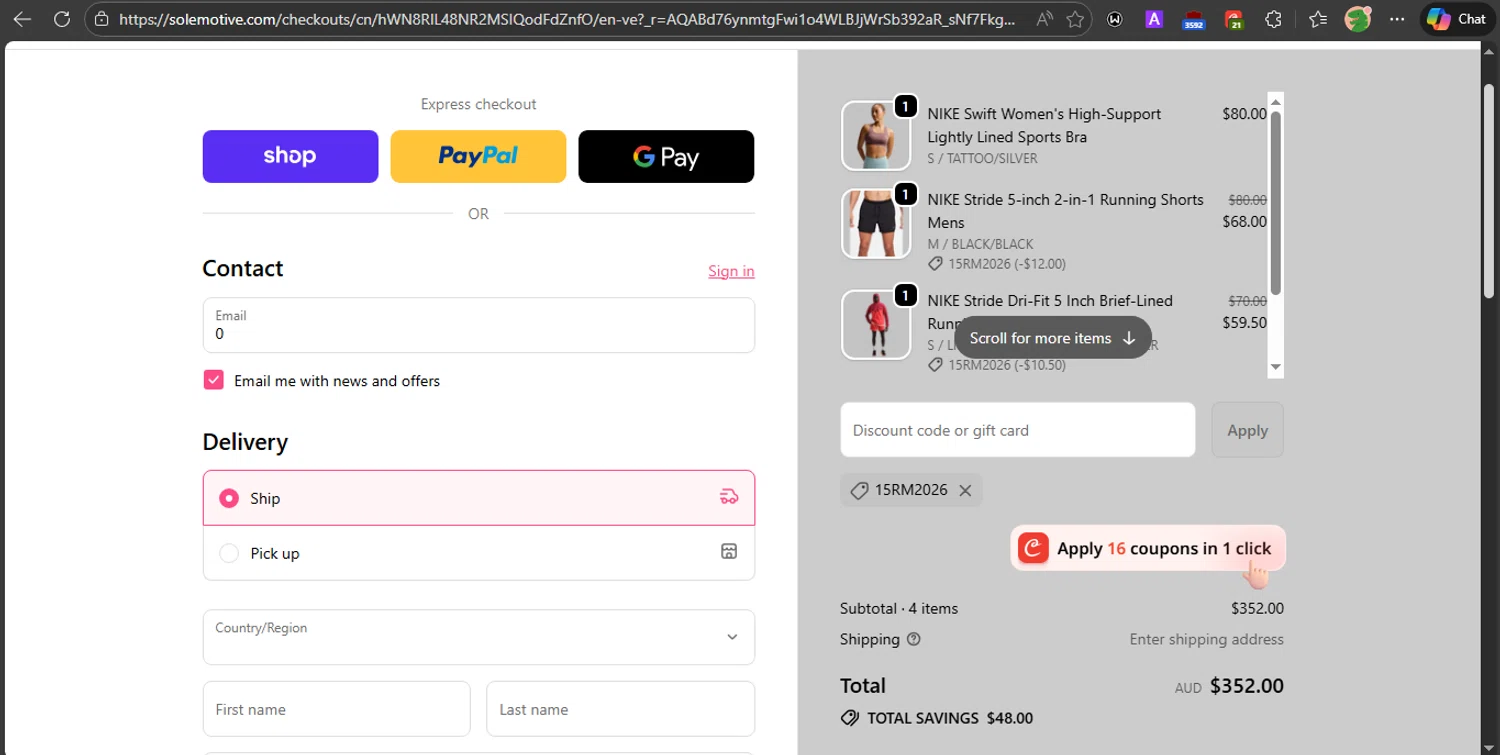The width and height of the screenshot is (1500, 755).
Task: Click the Running Shorts product thumbnail
Action: 876,224
